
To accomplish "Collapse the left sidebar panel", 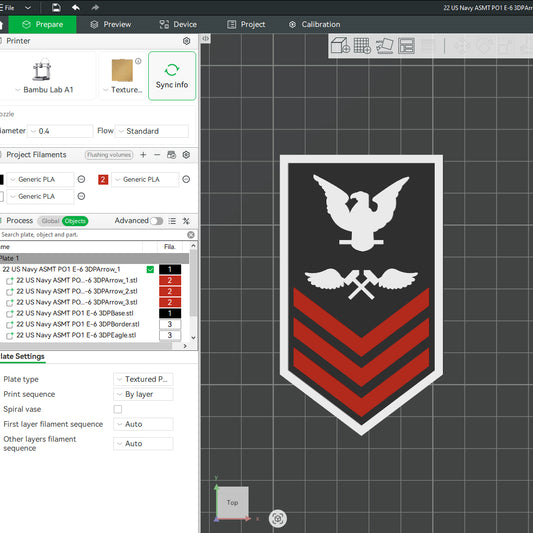I will pyautogui.click(x=205, y=38).
